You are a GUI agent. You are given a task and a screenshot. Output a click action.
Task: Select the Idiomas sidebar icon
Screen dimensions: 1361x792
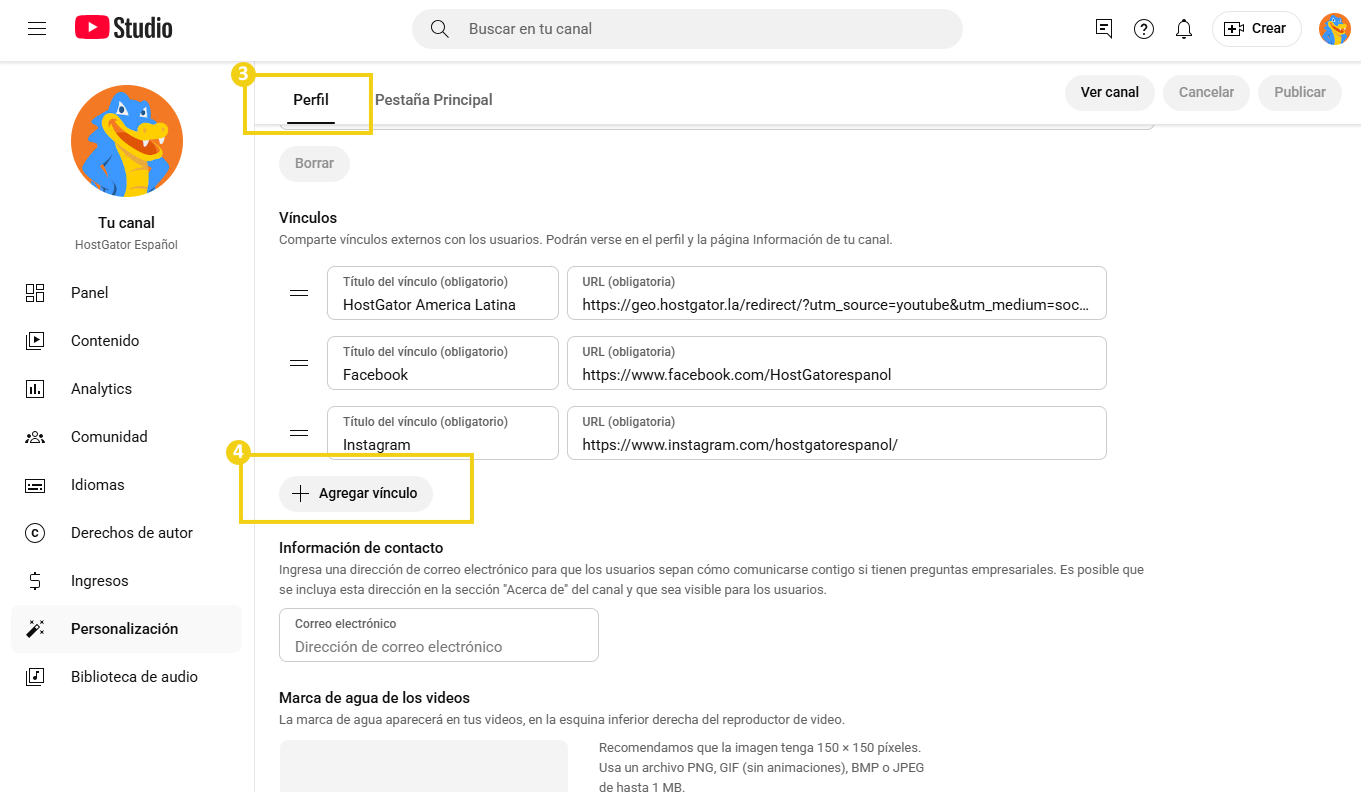35,484
